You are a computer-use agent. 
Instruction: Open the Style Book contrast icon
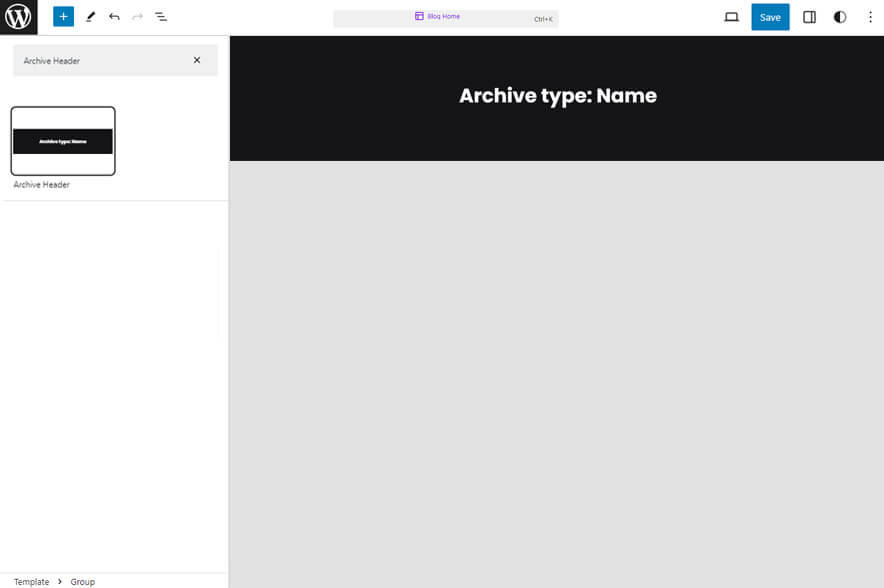pos(839,17)
